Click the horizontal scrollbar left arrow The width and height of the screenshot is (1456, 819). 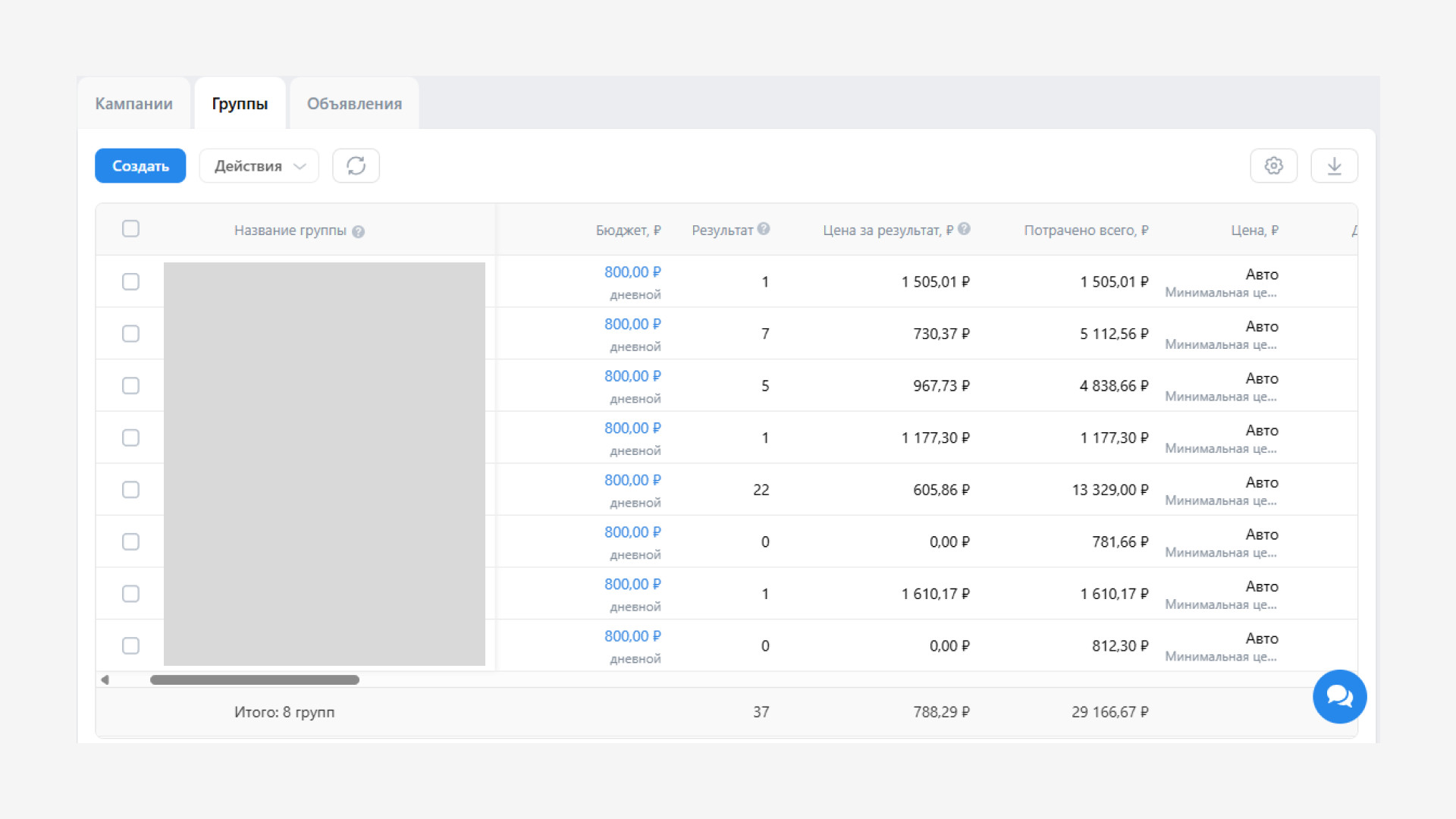(x=105, y=679)
